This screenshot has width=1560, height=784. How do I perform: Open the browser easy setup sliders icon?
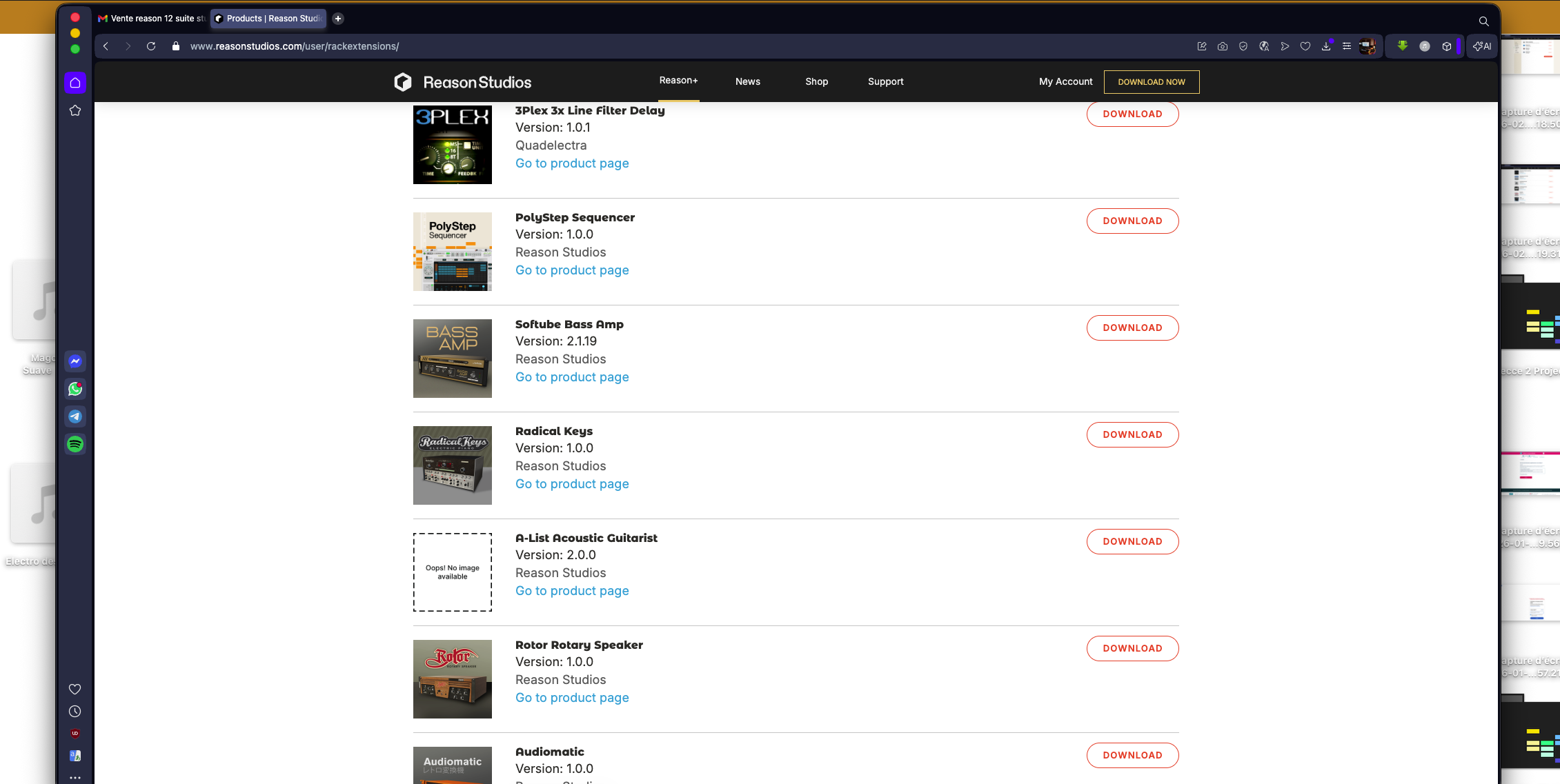coord(1347,46)
